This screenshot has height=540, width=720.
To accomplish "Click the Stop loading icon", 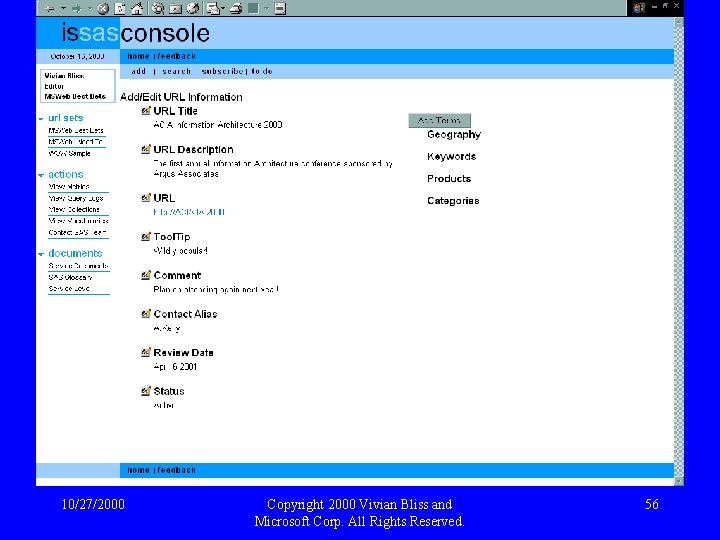I will tap(103, 8).
